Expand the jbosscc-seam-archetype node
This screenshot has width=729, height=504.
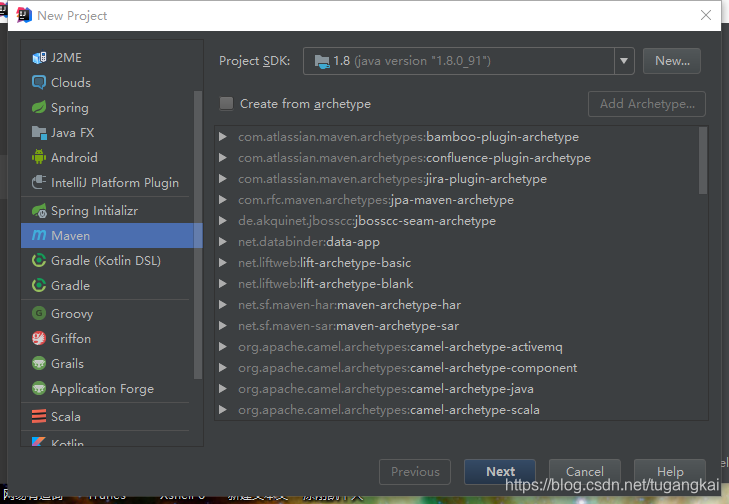(223, 220)
